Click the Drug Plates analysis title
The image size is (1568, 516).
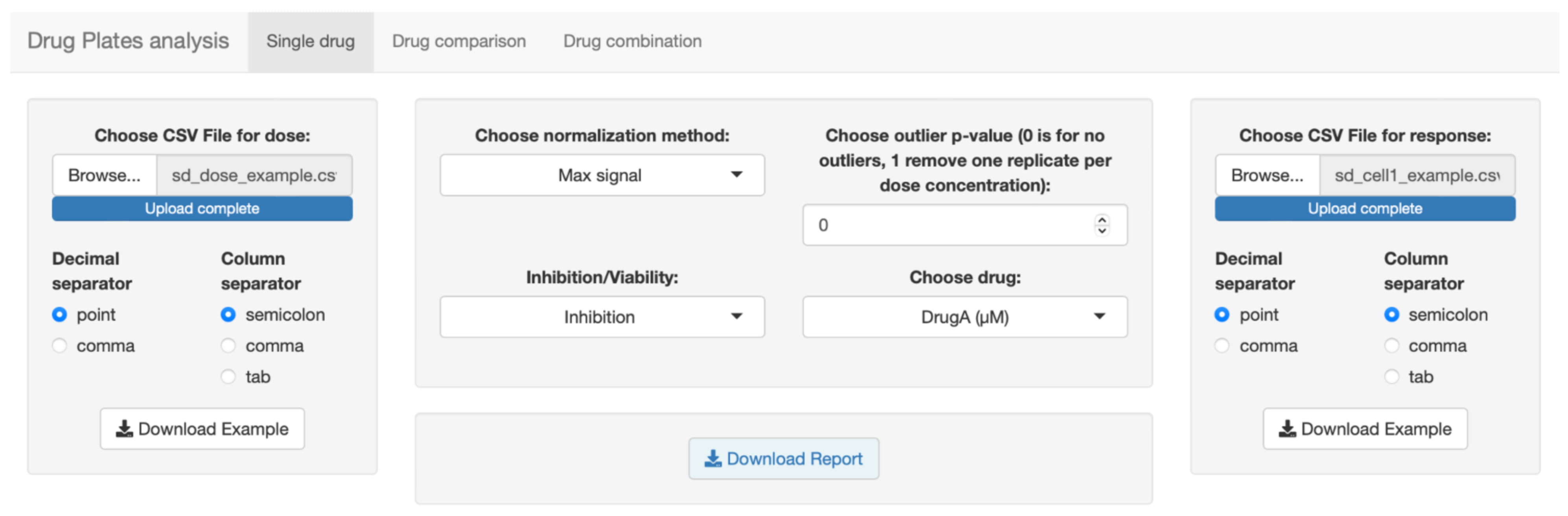(x=128, y=41)
